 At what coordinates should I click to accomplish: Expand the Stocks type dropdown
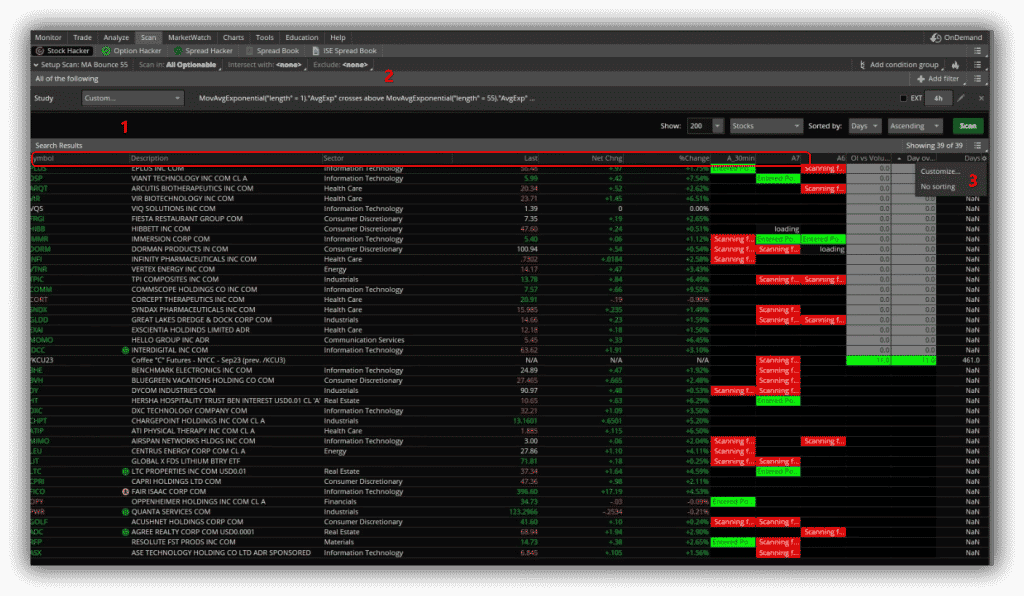(765, 126)
